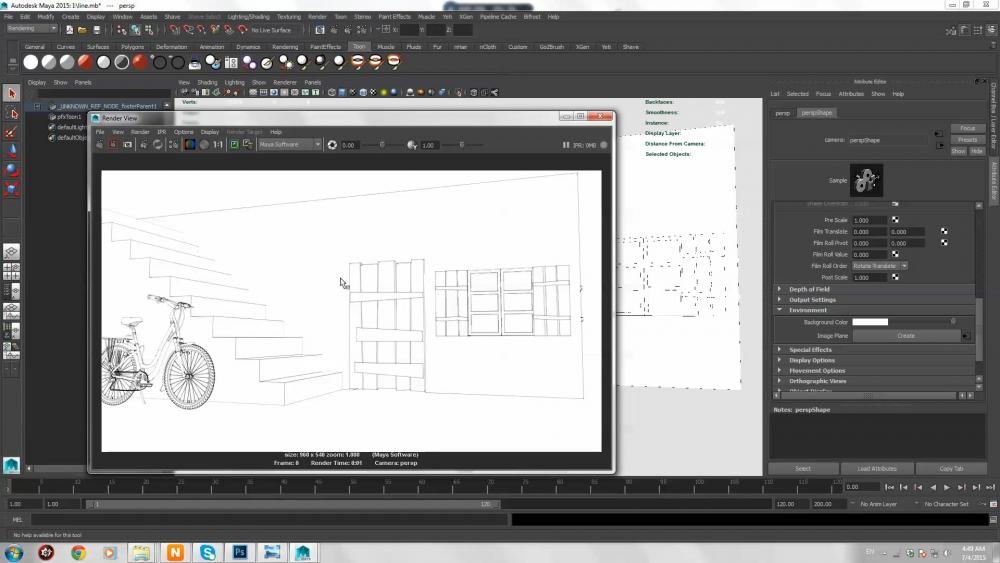Click the 1:1 real size icon
1000x563 pixels.
tap(218, 145)
